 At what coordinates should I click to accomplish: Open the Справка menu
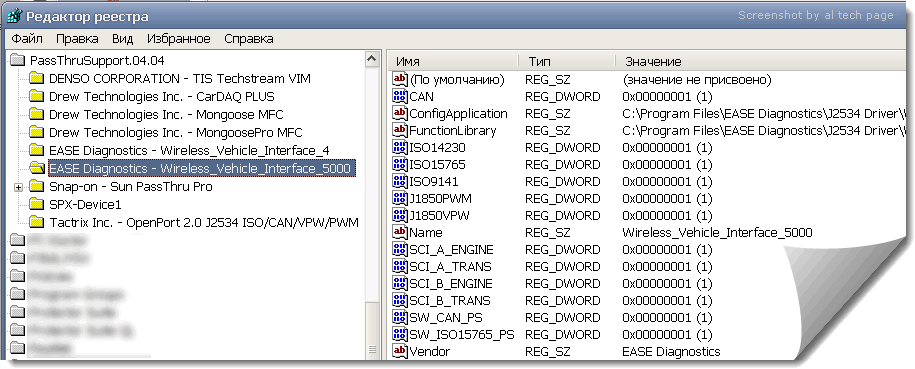(x=249, y=39)
